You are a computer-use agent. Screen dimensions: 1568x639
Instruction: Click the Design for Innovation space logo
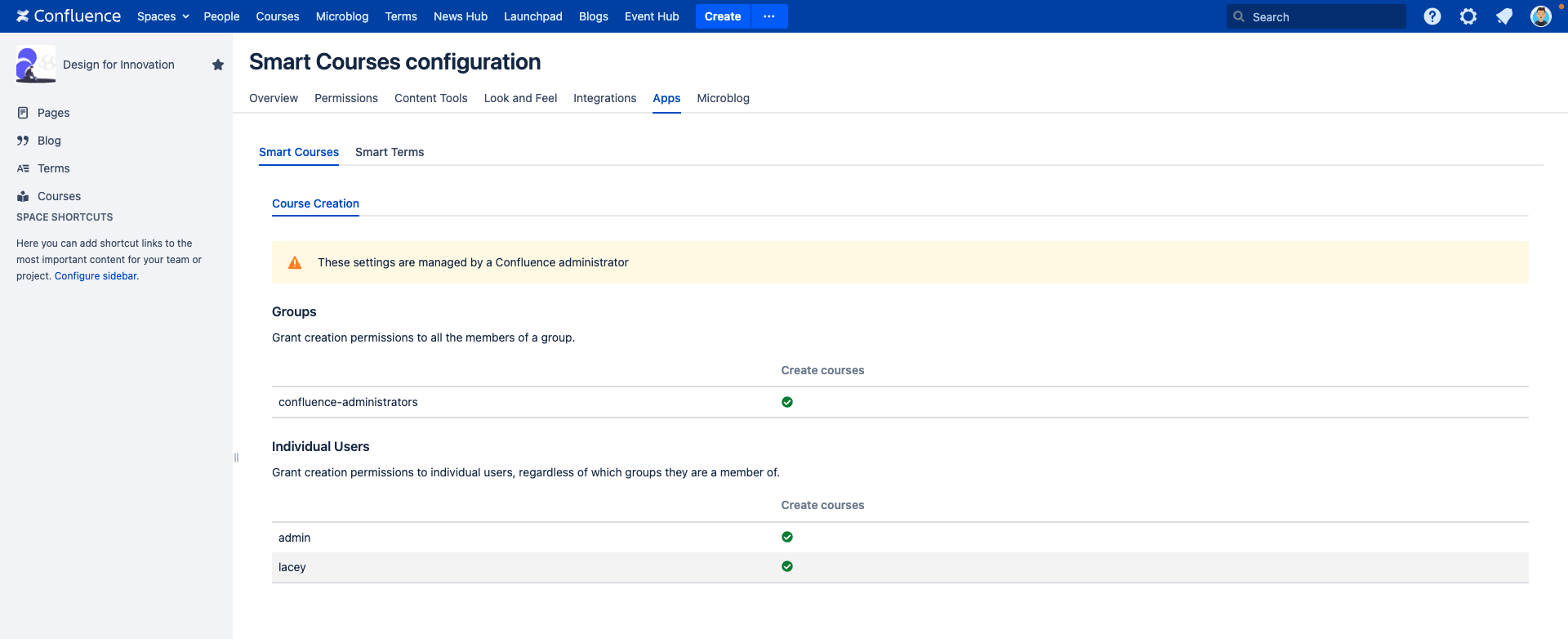(x=36, y=65)
